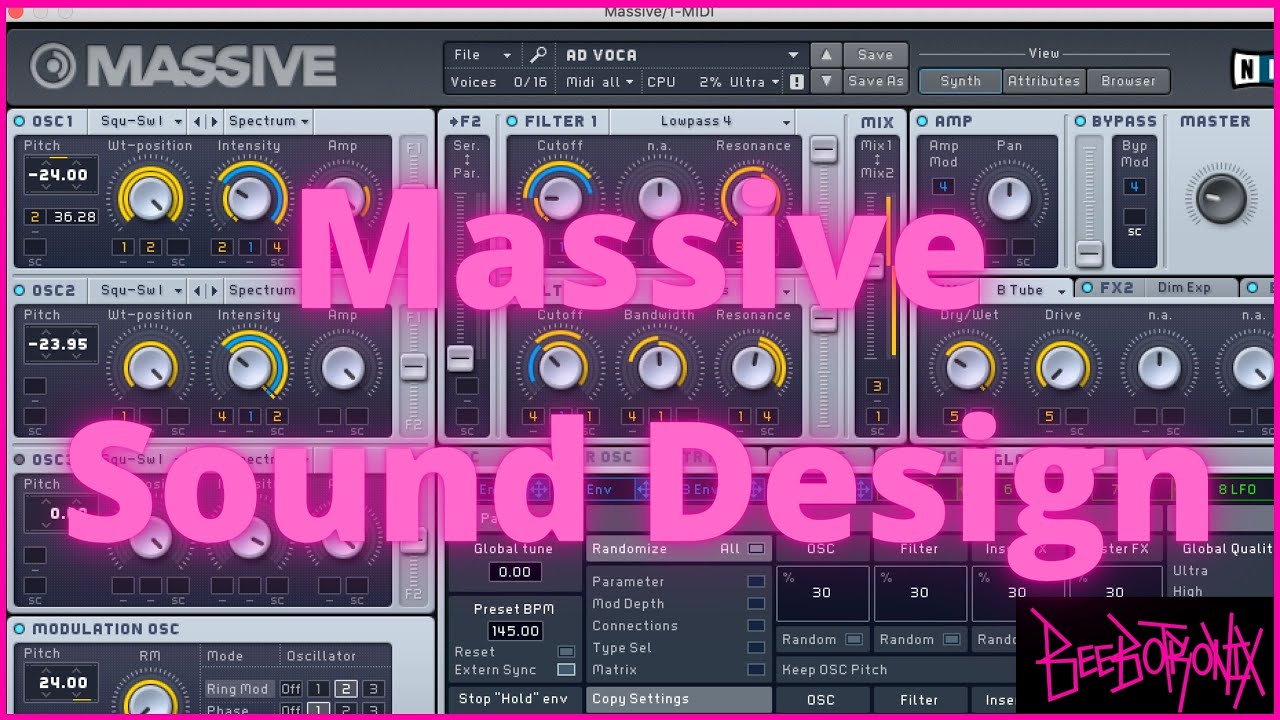1280x720 pixels.
Task: Toggle the BYPASS section power LED
Action: click(x=1080, y=122)
